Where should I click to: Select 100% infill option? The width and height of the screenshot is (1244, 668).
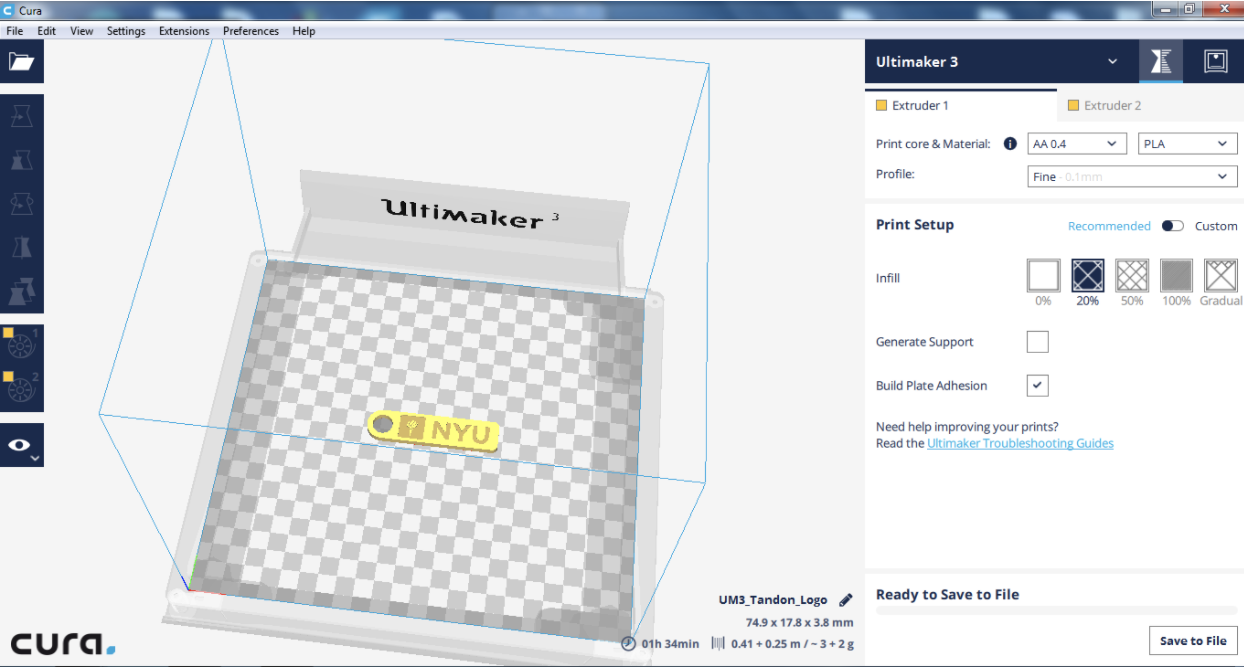pos(1176,275)
